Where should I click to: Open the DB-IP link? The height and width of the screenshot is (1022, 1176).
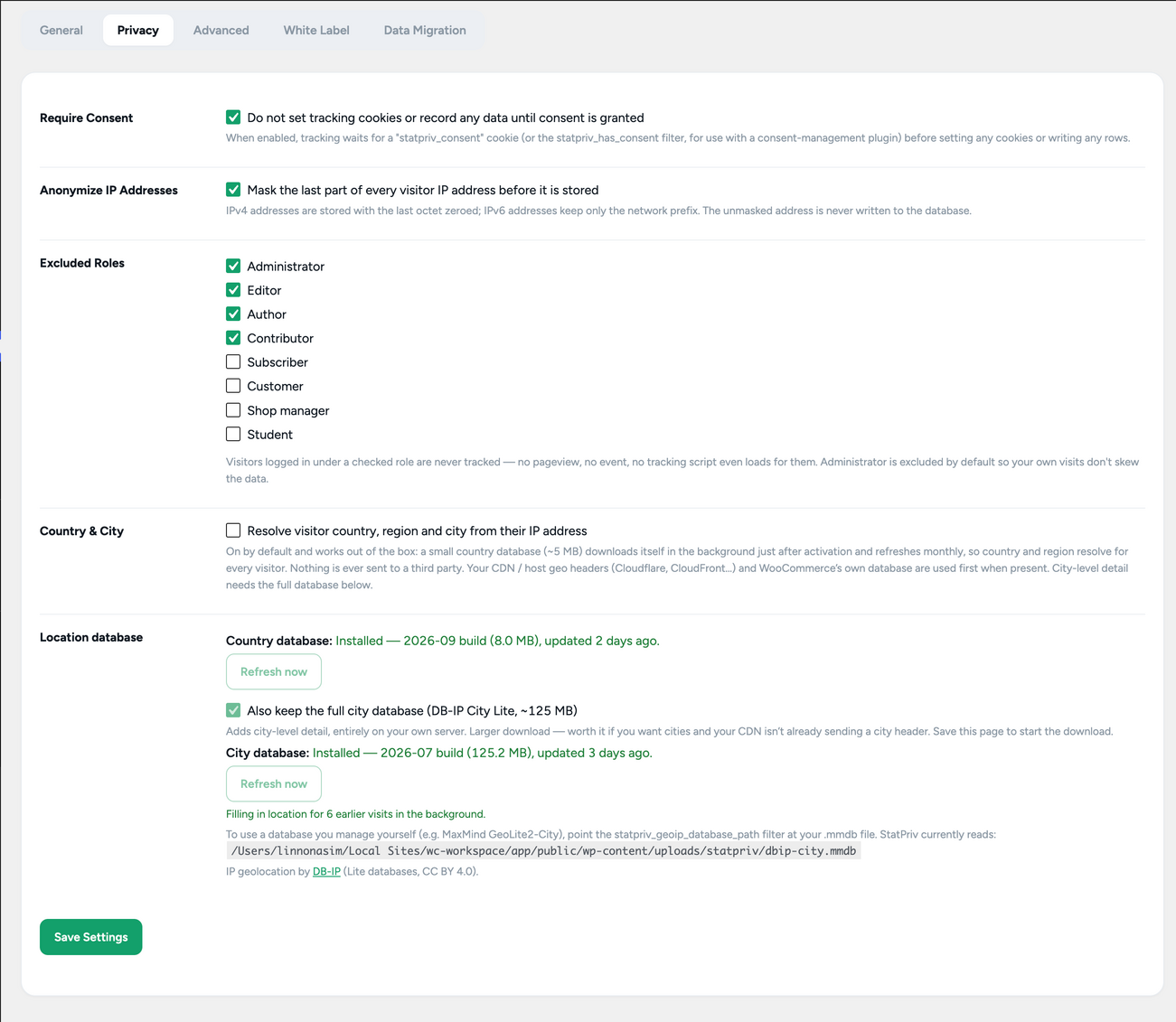click(x=326, y=871)
